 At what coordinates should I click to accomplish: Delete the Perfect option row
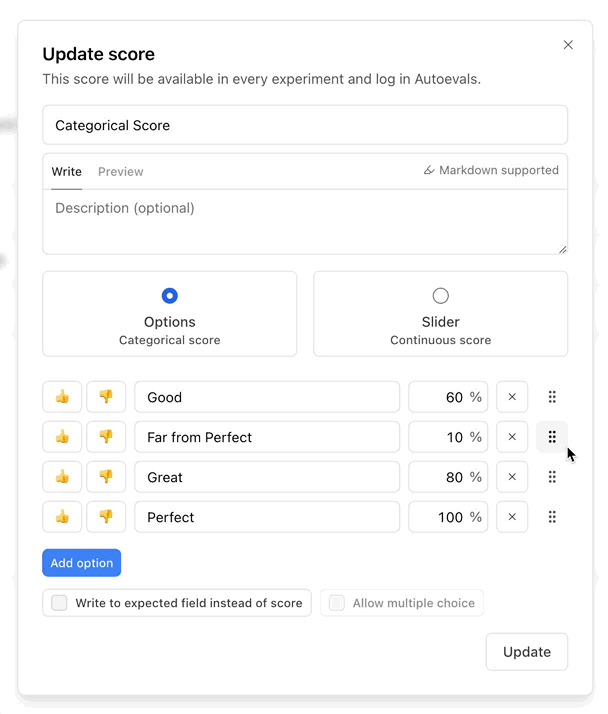512,517
